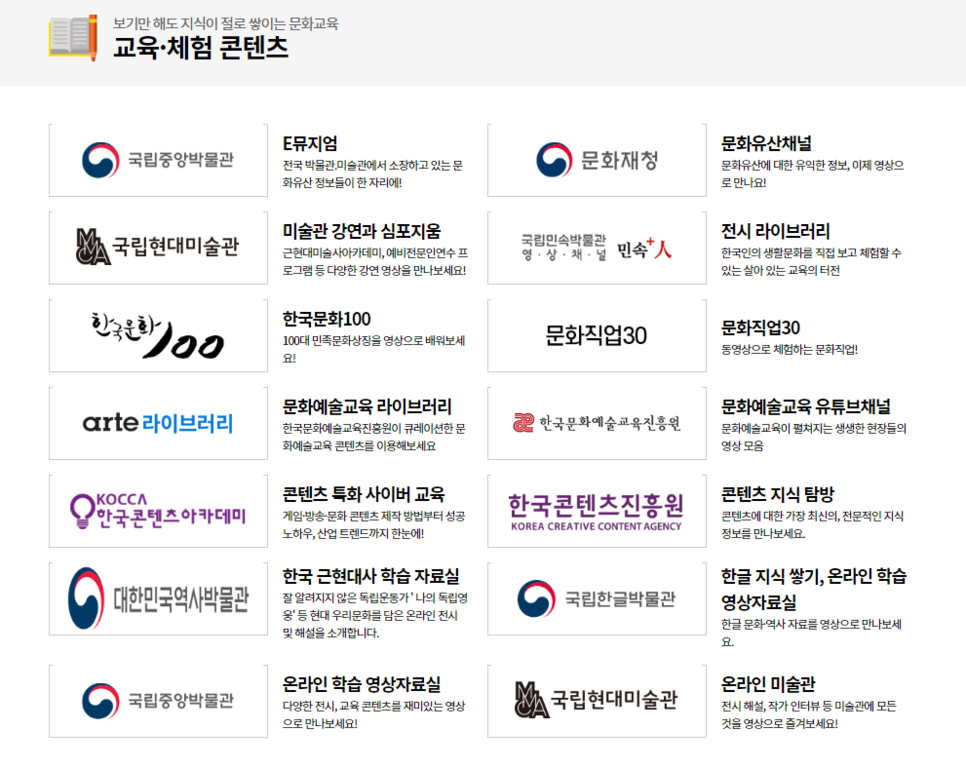Click description 한국인의 생활문화를 직접 보고 체험할 수
Screen dimensions: 966x769
click(x=811, y=261)
